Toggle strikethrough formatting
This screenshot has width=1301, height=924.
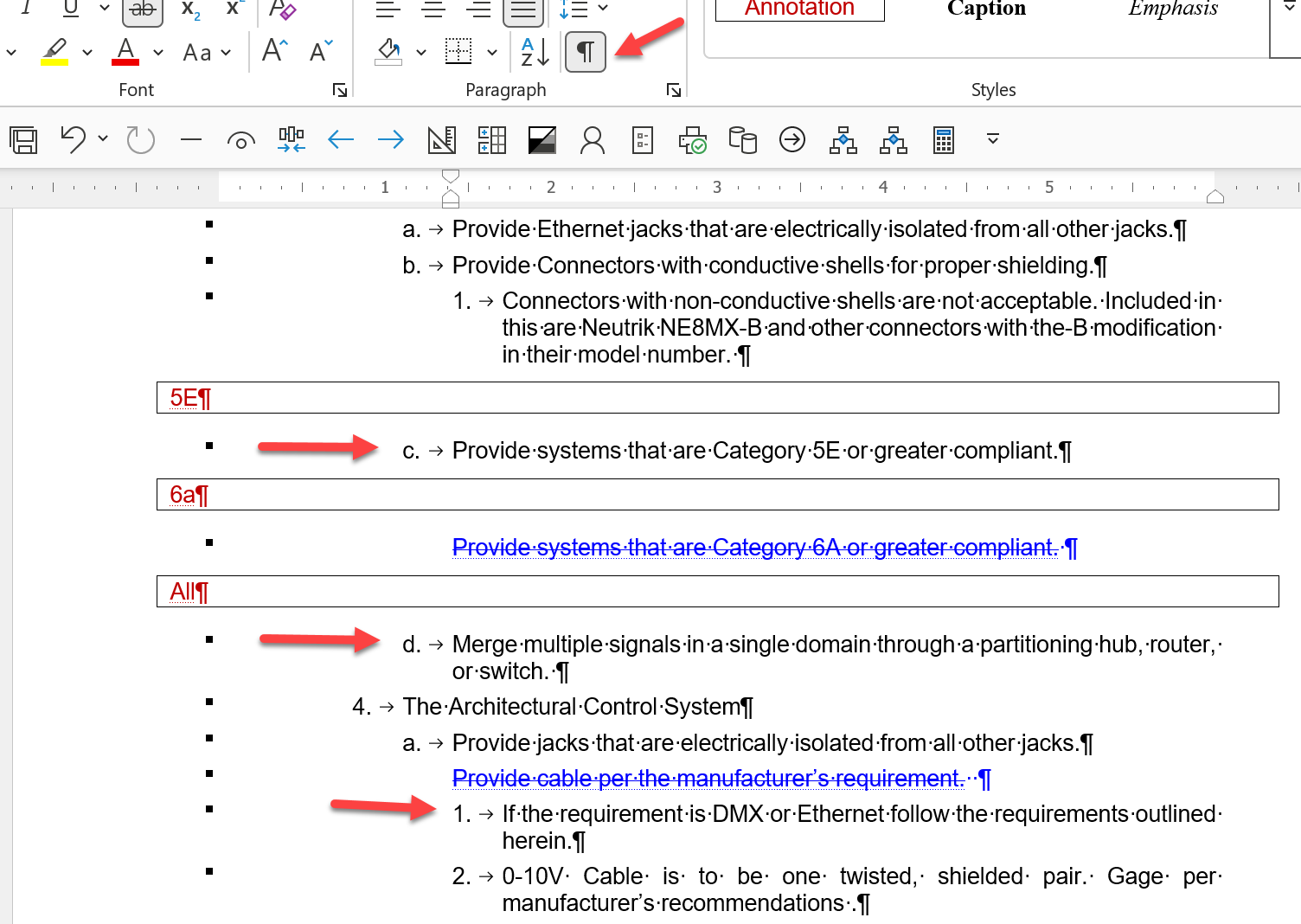(x=143, y=10)
